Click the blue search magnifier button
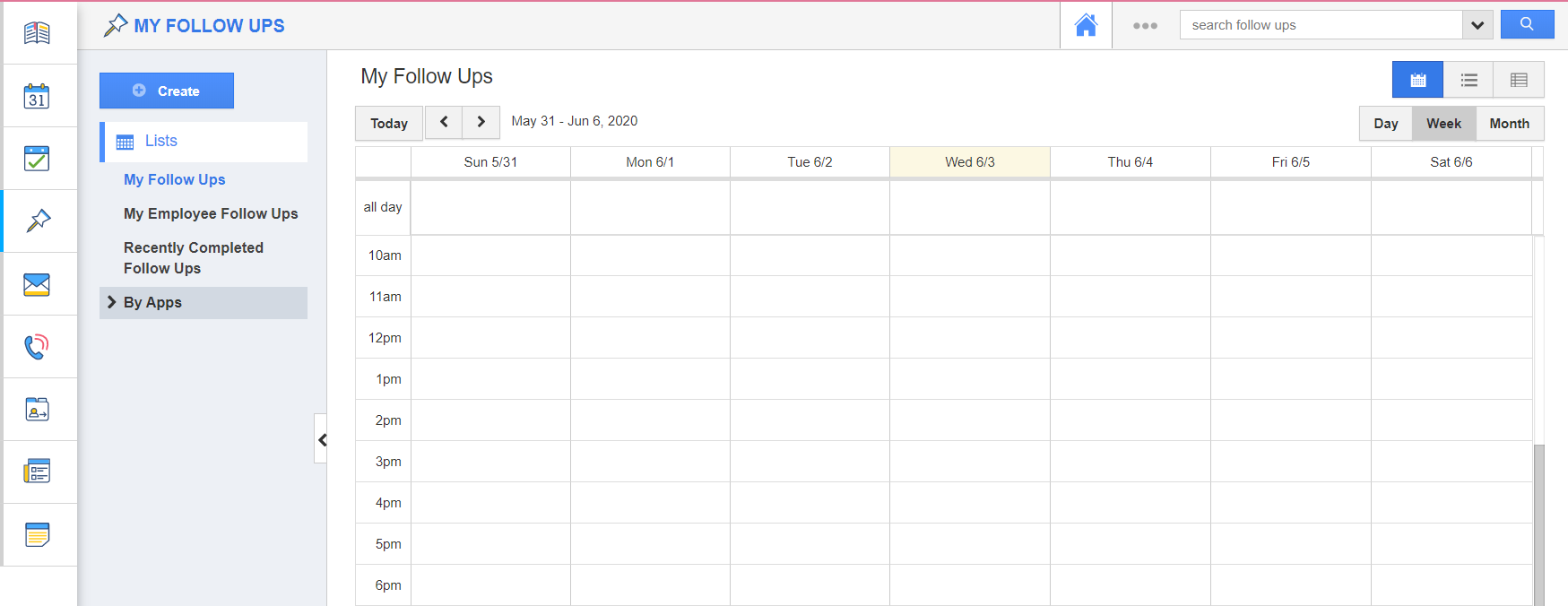Image resolution: width=1568 pixels, height=606 pixels. pyautogui.click(x=1527, y=25)
